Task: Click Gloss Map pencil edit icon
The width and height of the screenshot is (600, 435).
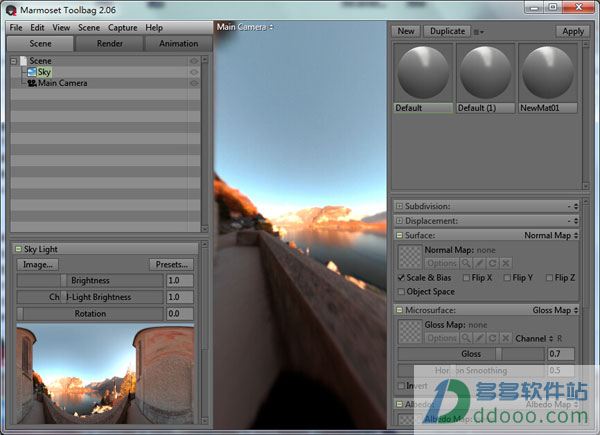Action: 479,338
